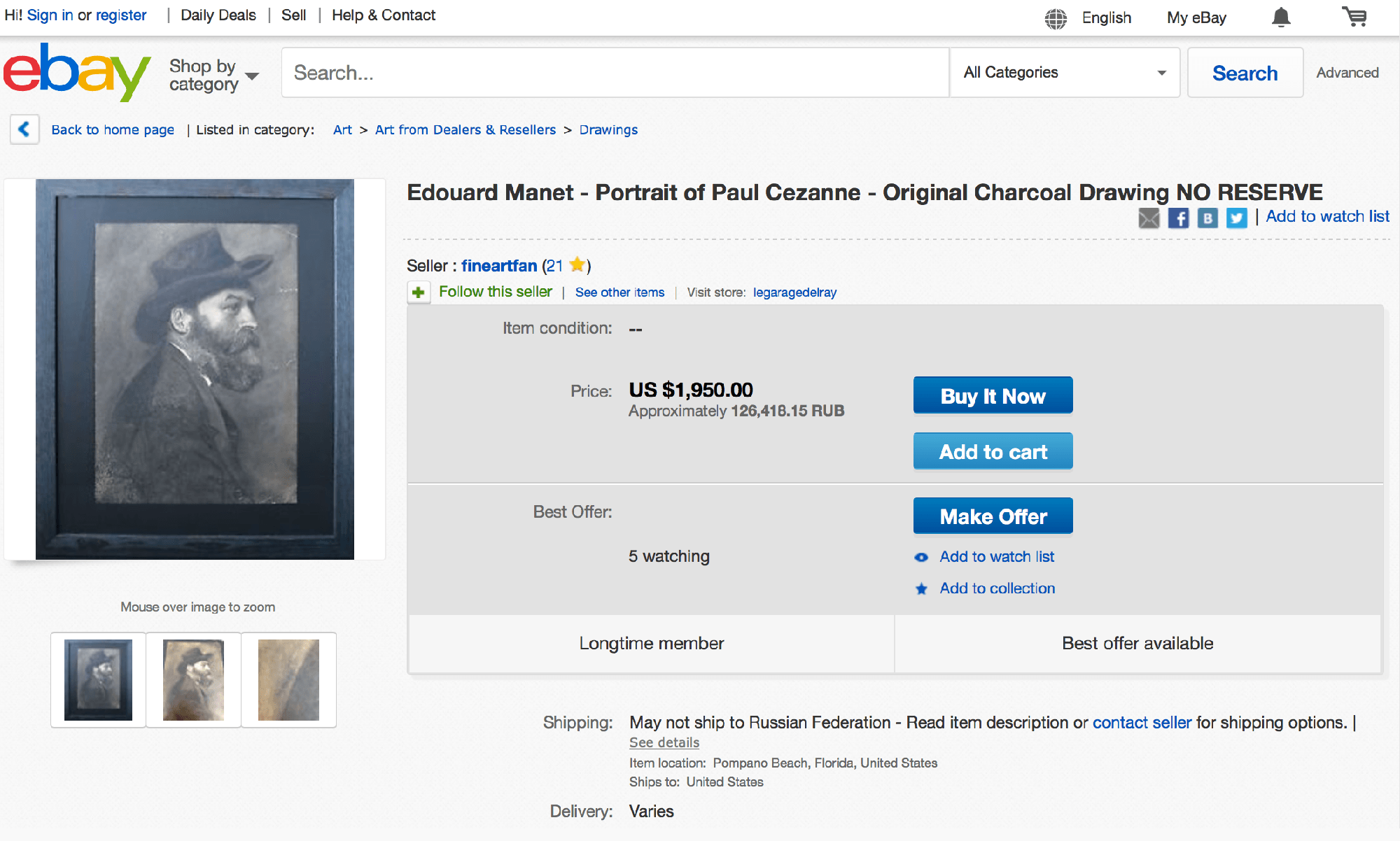Click the Make Offer button
Screen dimensions: 1400x841
[993, 516]
